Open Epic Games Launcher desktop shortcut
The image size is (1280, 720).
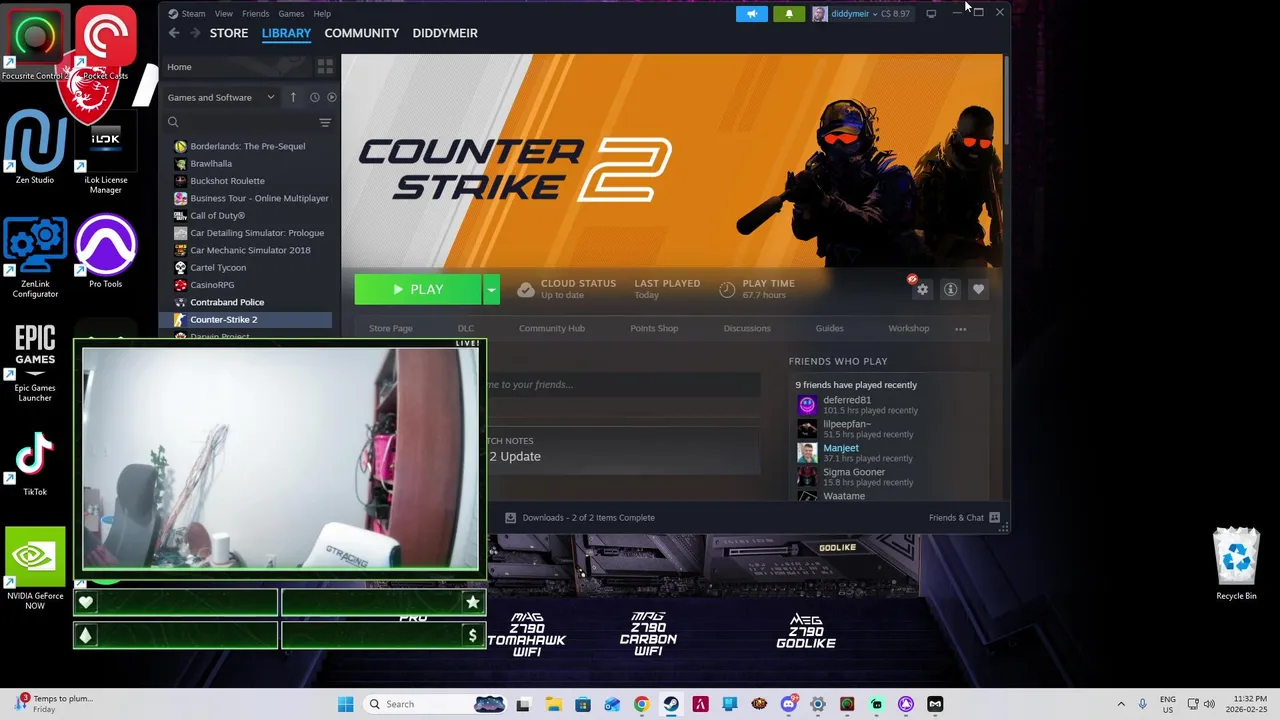[x=35, y=363]
